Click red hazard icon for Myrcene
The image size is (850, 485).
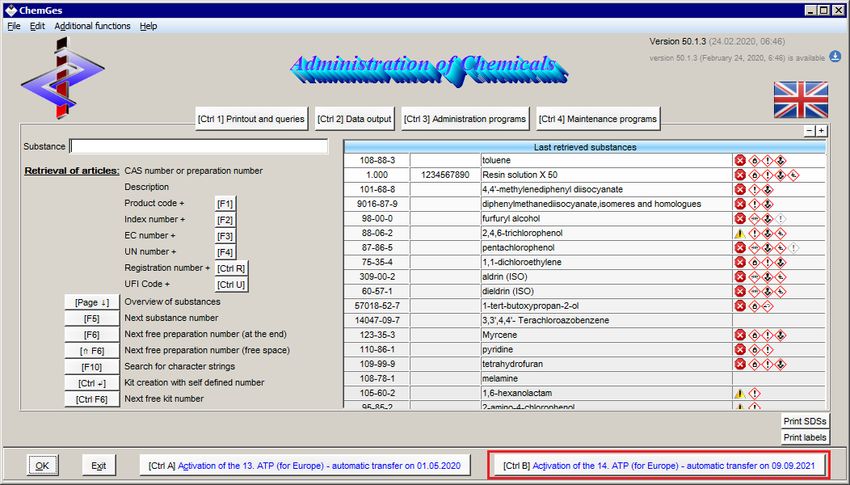click(x=740, y=335)
